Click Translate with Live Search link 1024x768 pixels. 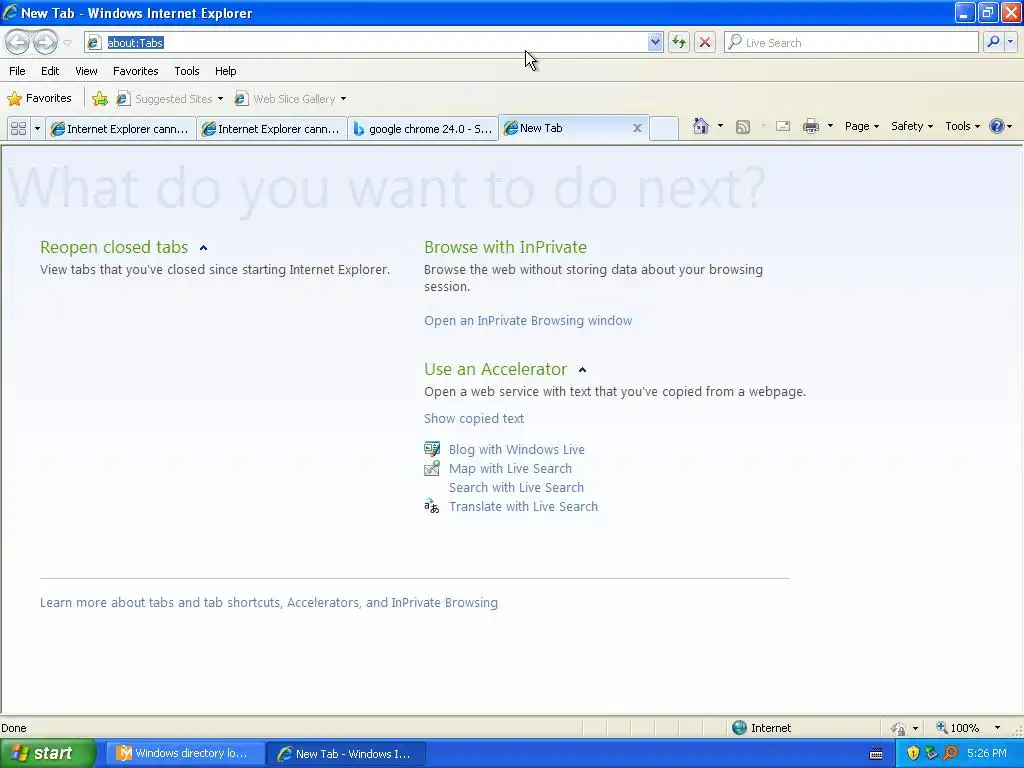(x=523, y=506)
